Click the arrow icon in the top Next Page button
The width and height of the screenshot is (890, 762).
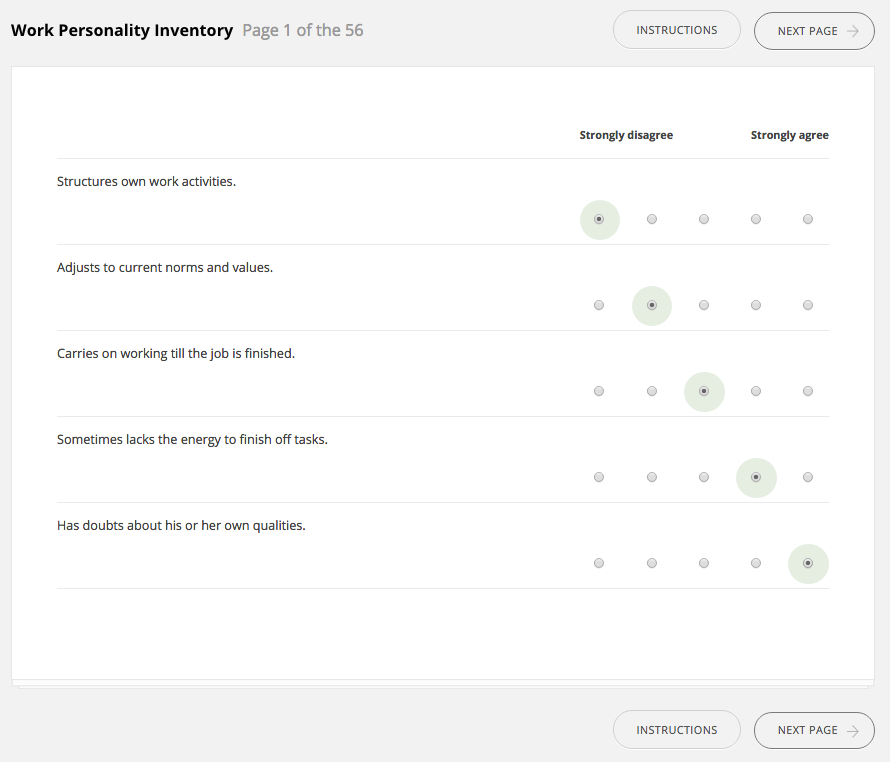coord(852,31)
